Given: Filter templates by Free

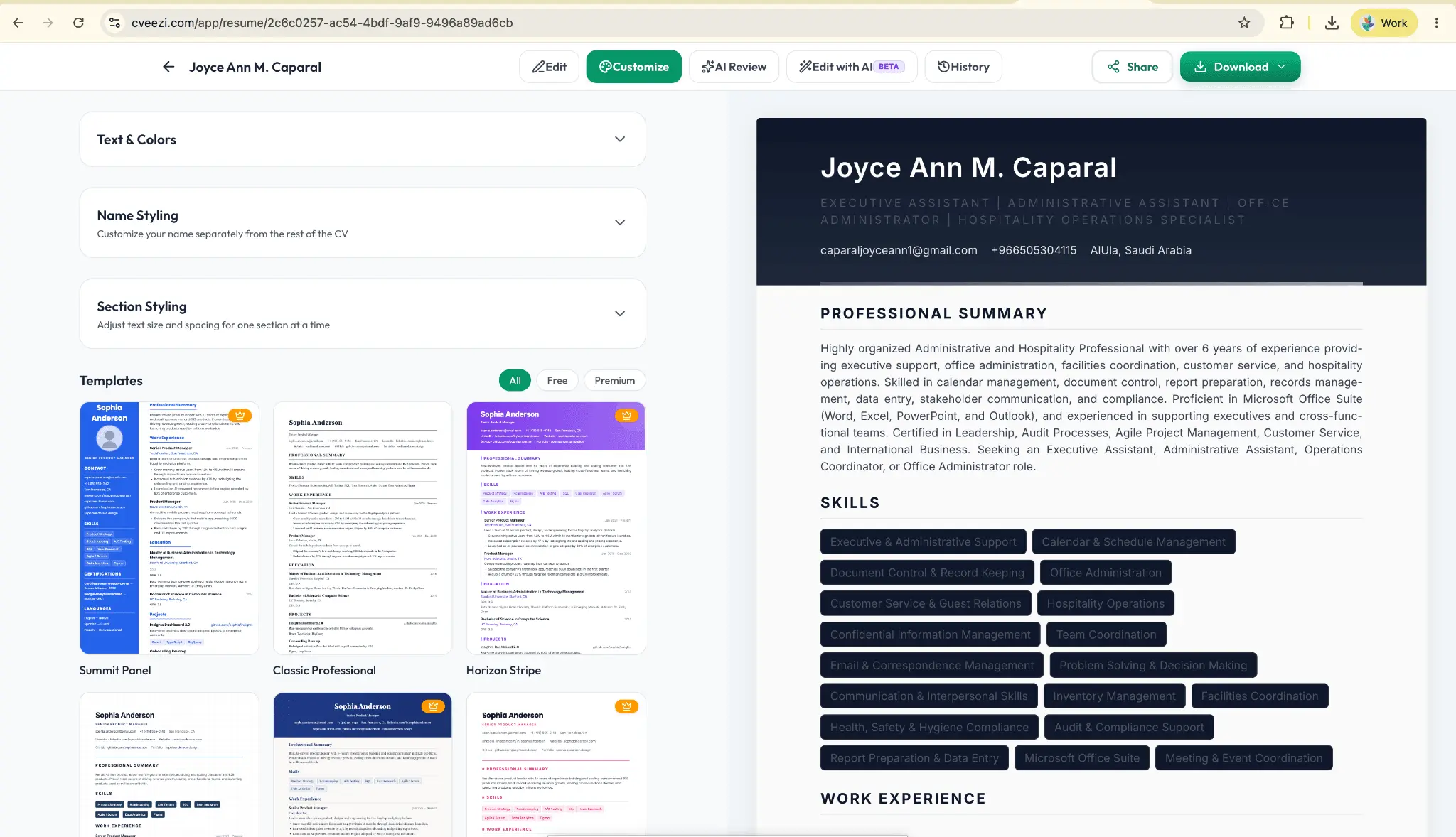Looking at the screenshot, I should [557, 380].
